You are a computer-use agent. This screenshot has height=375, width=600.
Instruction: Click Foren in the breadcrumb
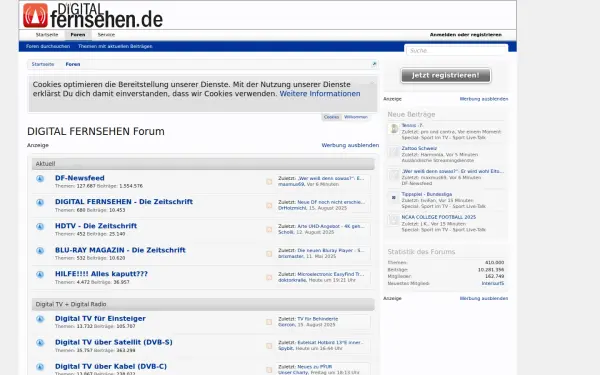pos(73,64)
